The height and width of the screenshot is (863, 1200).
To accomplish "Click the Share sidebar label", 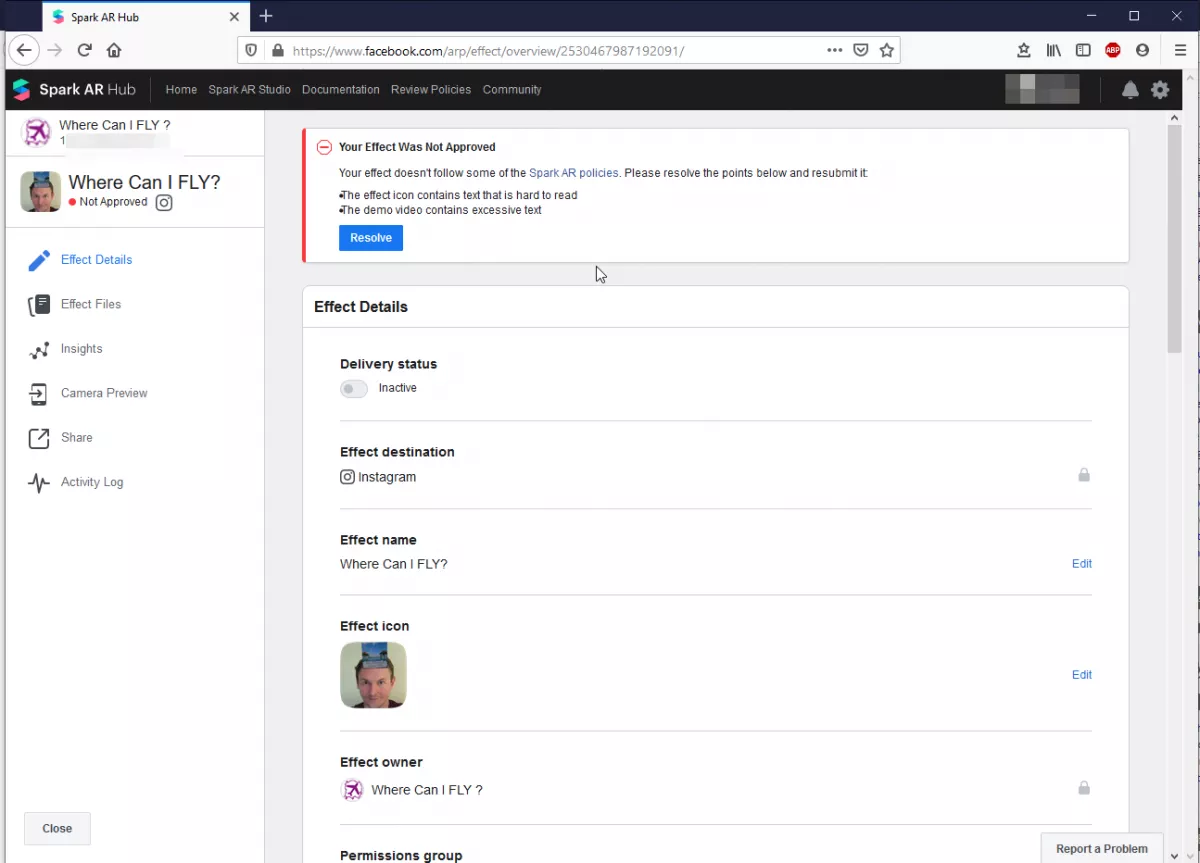I will coord(77,438).
